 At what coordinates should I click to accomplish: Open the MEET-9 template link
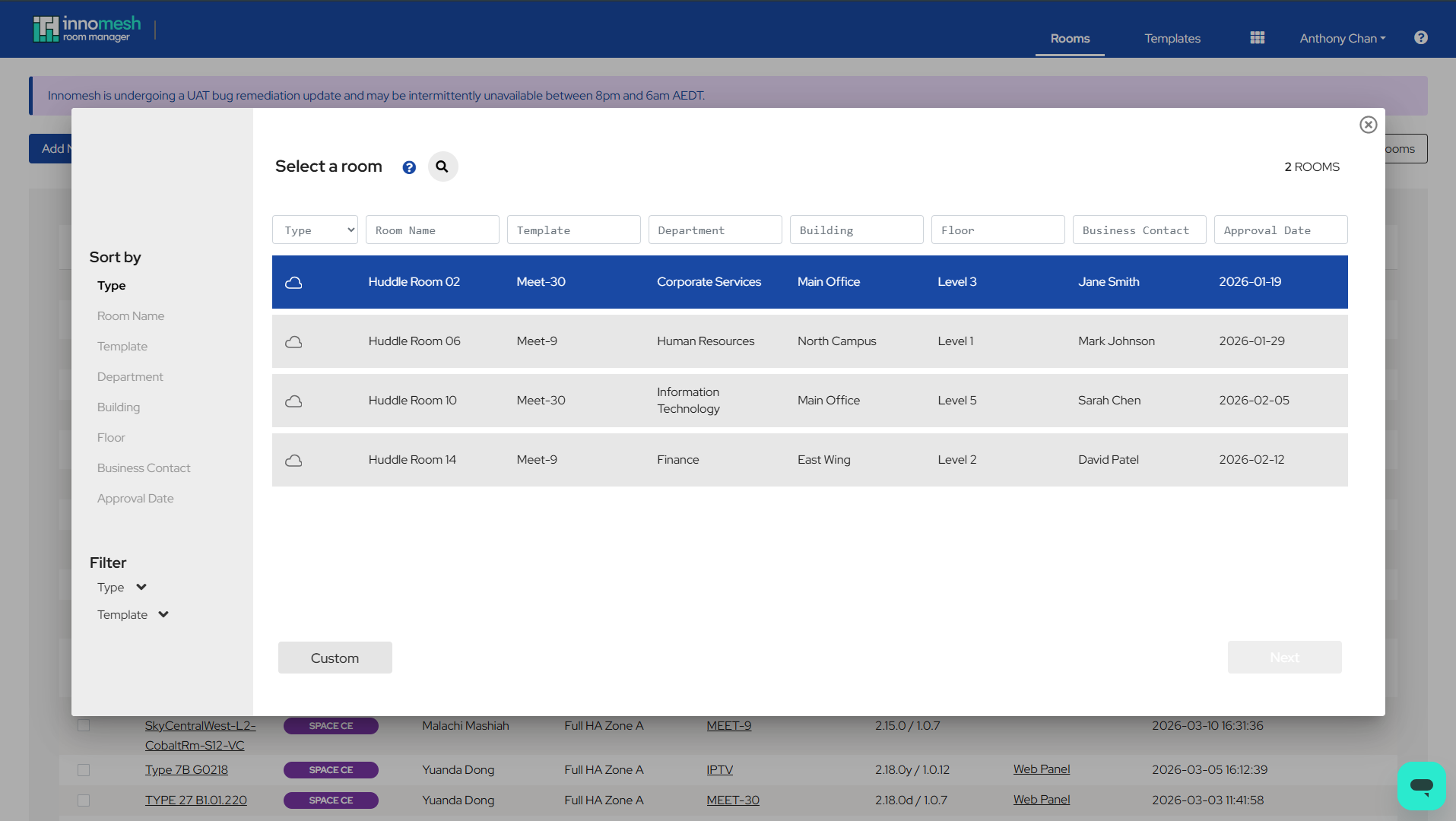728,725
